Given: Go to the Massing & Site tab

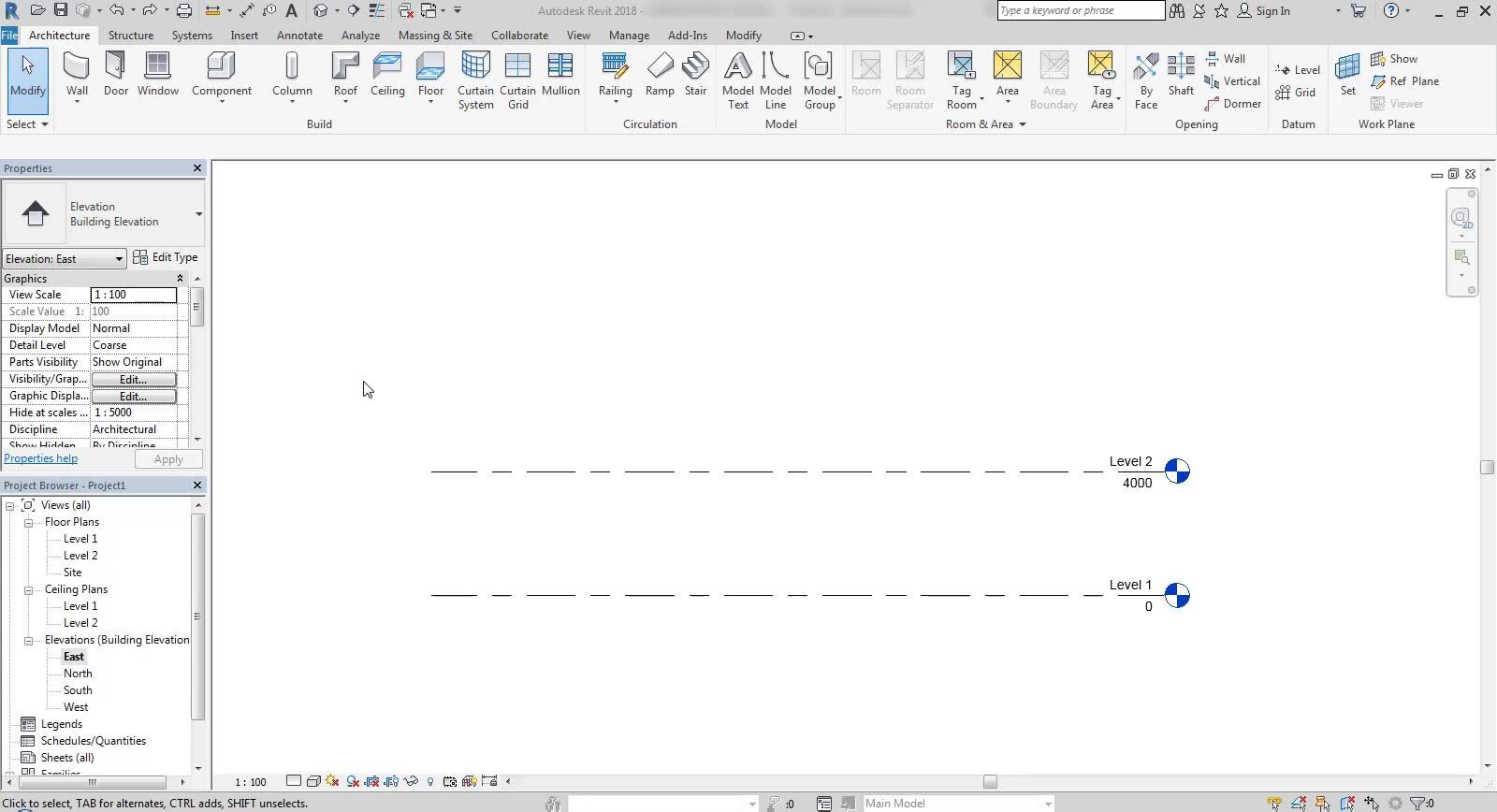Looking at the screenshot, I should point(435,36).
